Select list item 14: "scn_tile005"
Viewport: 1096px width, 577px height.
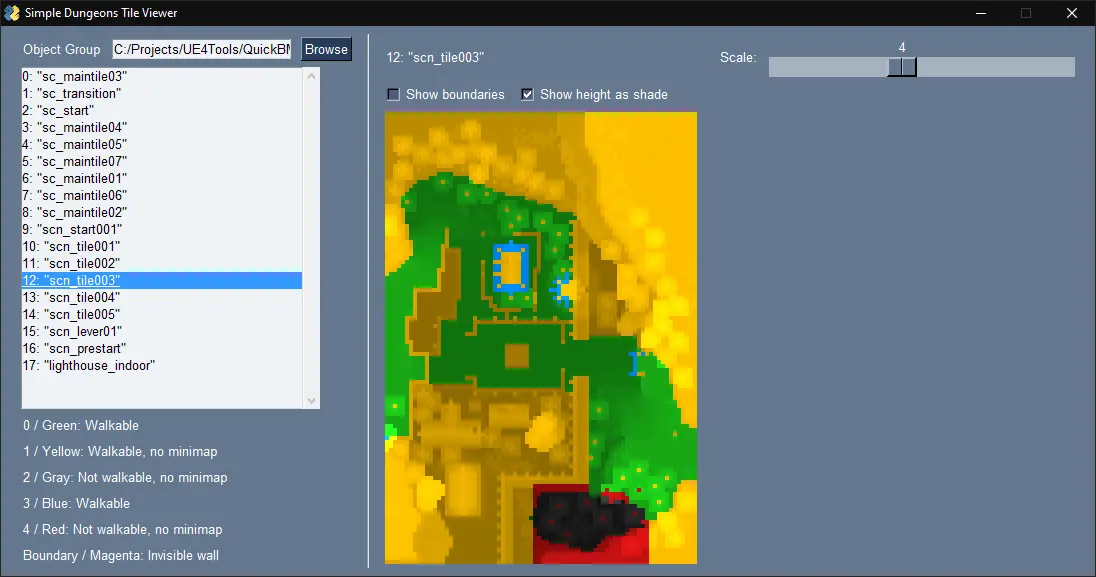pyautogui.click(x=162, y=315)
